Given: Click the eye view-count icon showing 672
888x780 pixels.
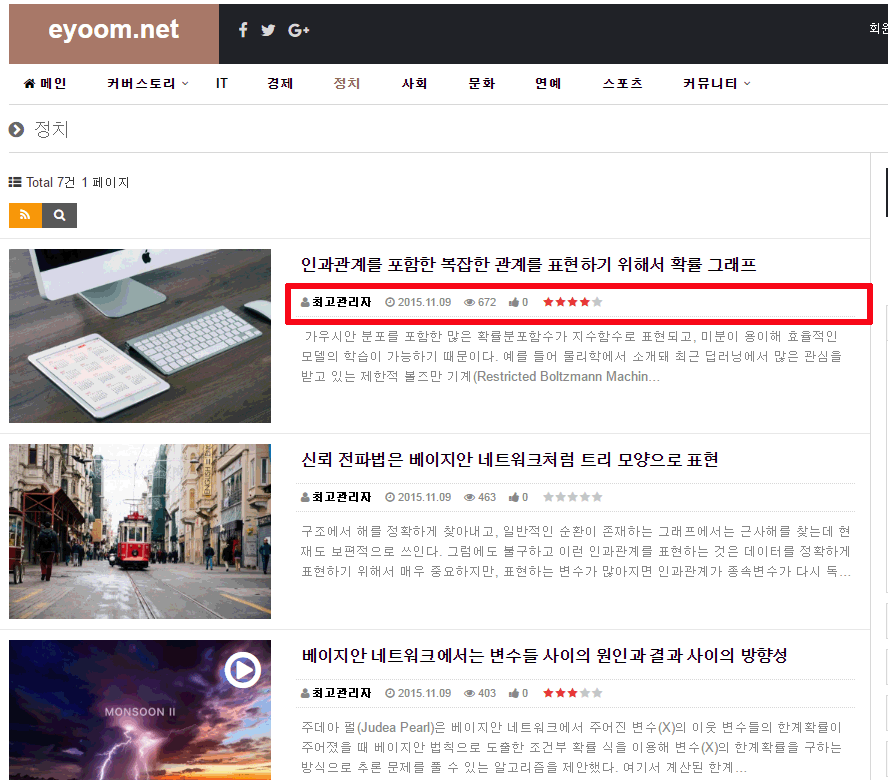Looking at the screenshot, I should pyautogui.click(x=469, y=302).
